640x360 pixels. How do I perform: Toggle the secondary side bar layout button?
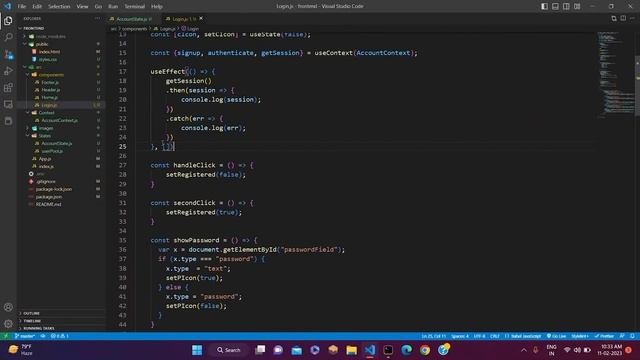(x=566, y=6)
